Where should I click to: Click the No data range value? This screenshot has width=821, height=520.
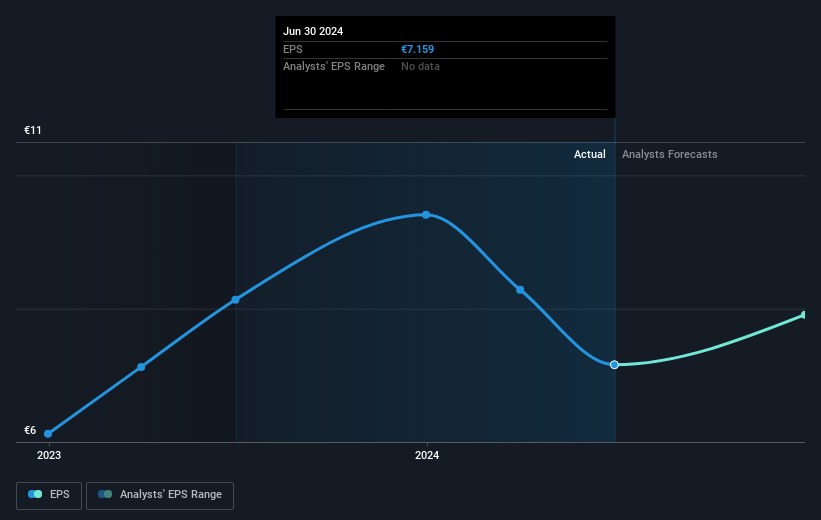[x=420, y=67]
